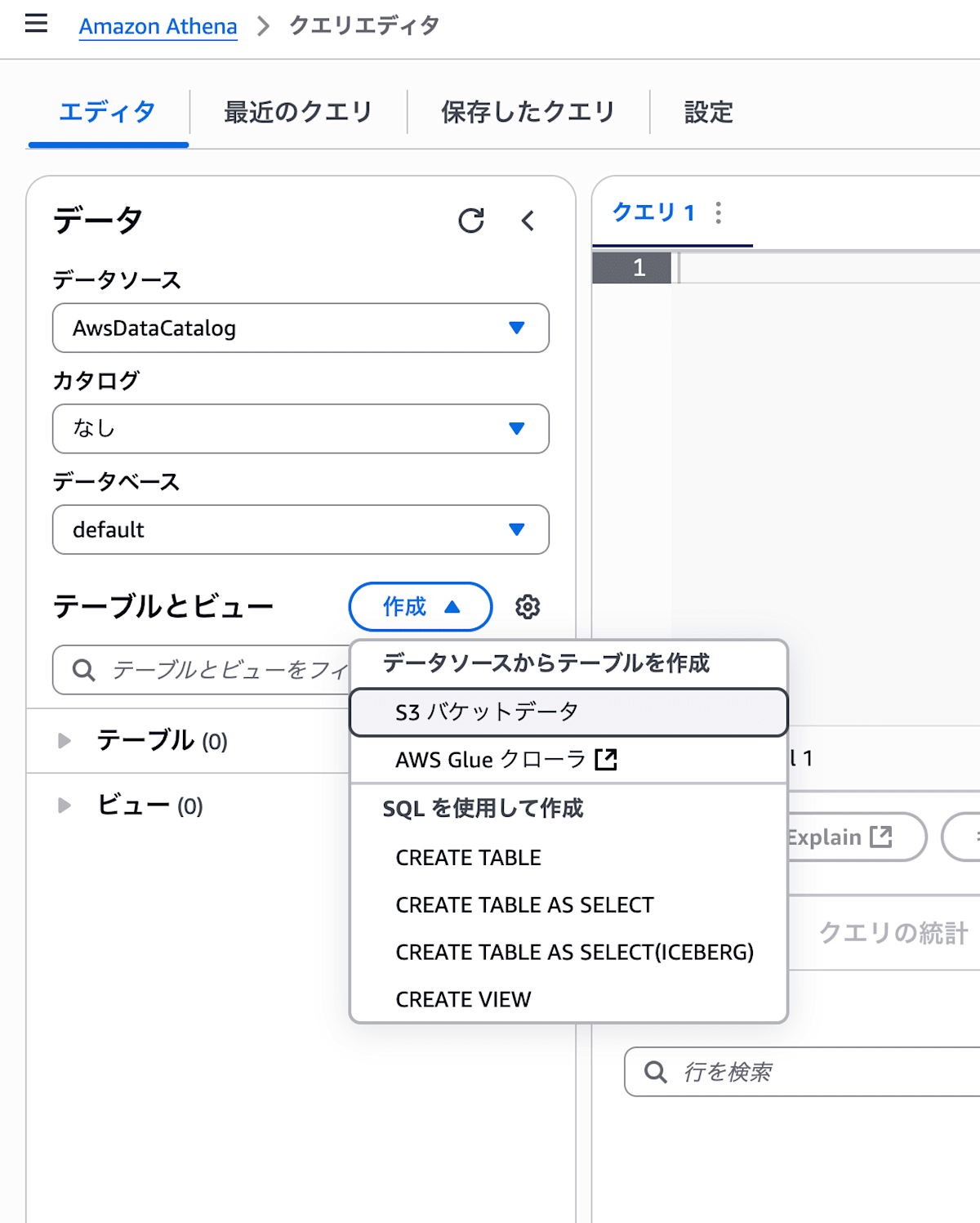The width and height of the screenshot is (980, 1223).
Task: Open the カタログ dropdown showing なし
Action: coord(301,429)
